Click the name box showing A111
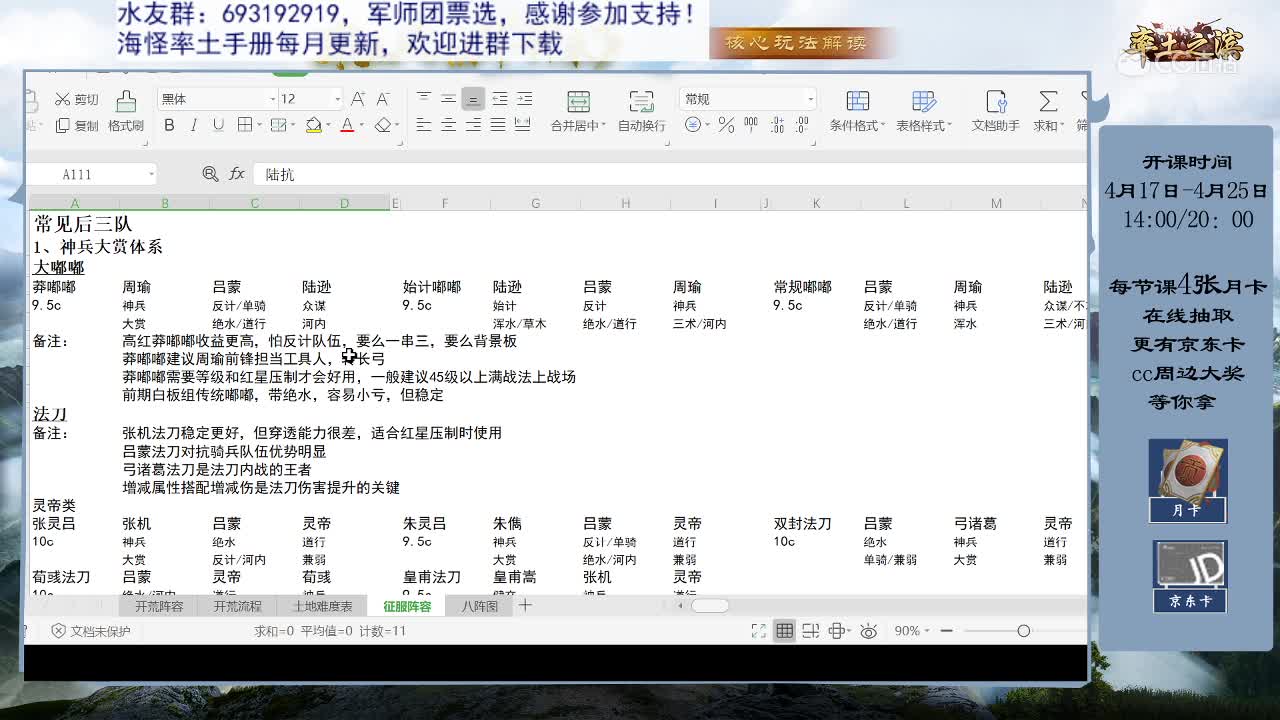This screenshot has height=720, width=1280. click(x=92, y=174)
